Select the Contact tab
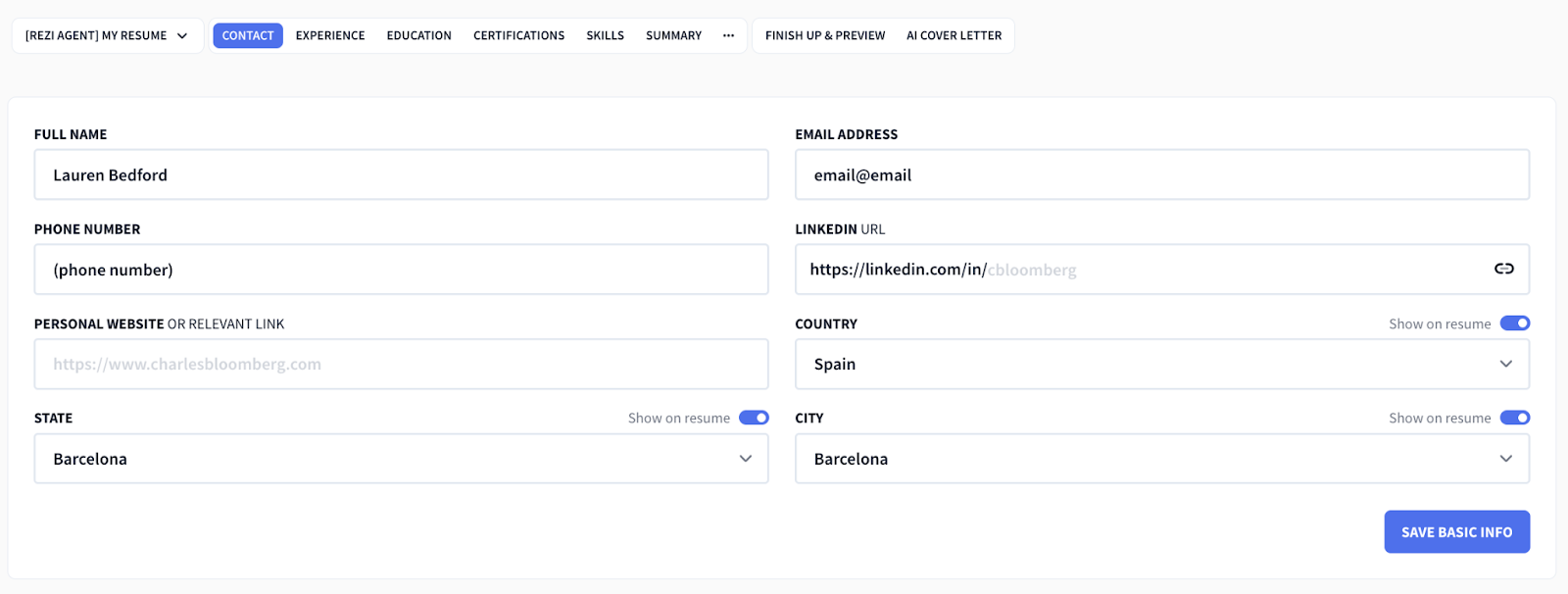Viewport: 1568px width, 594px height. tap(248, 35)
